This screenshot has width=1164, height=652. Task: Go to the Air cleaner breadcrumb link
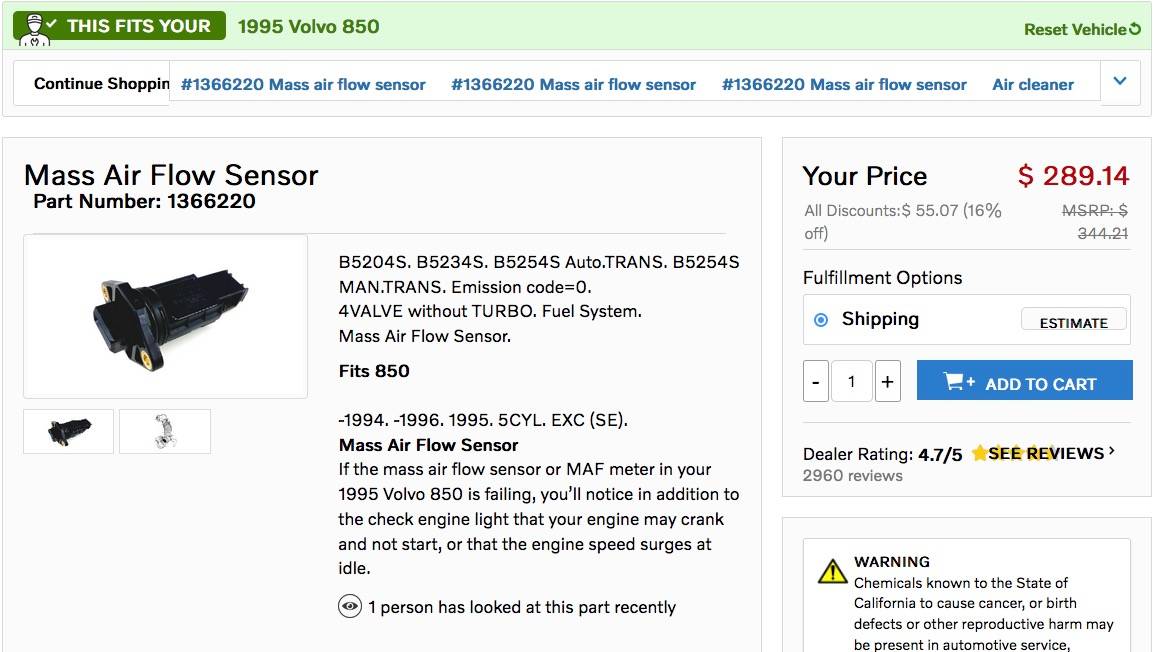coord(1033,85)
